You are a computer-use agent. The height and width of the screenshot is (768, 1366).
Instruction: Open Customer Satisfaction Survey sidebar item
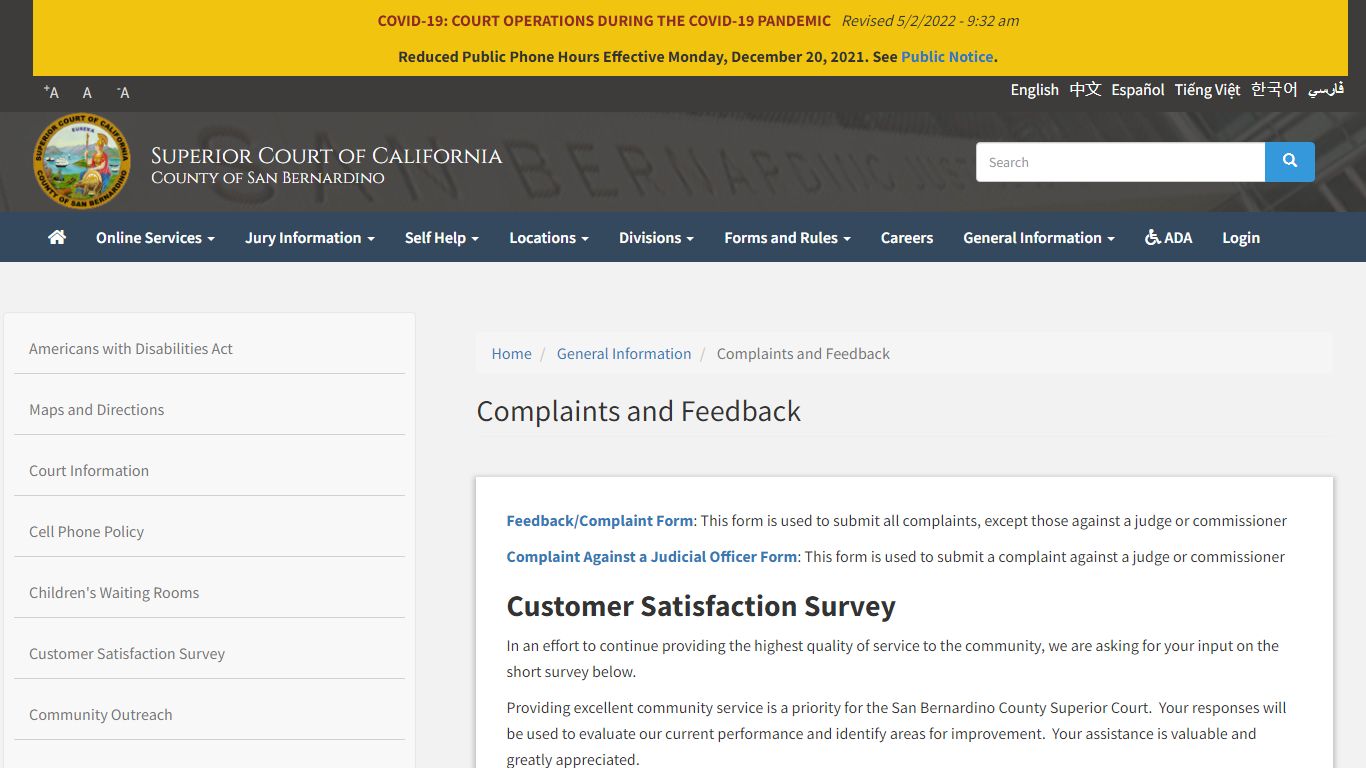tap(209, 653)
